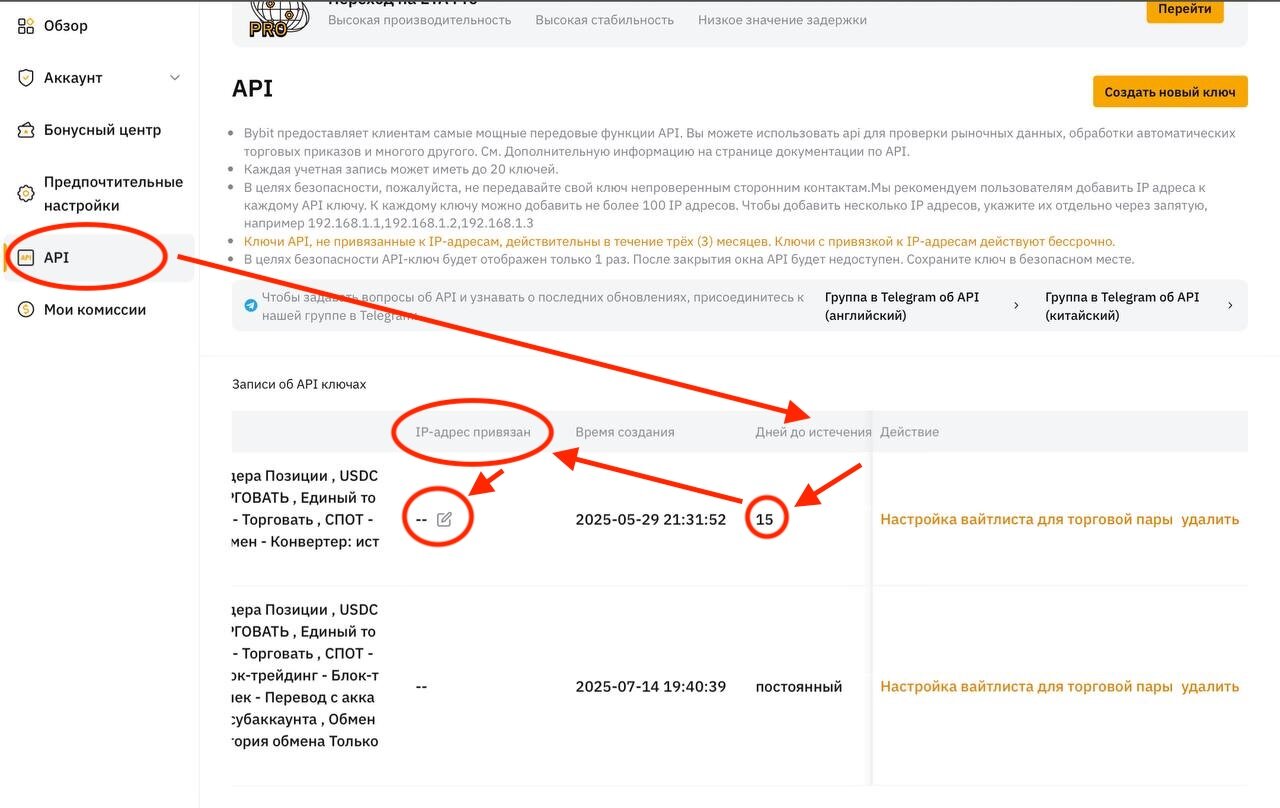Open the Обзор sidebar section
This screenshot has width=1280, height=808.
click(65, 26)
